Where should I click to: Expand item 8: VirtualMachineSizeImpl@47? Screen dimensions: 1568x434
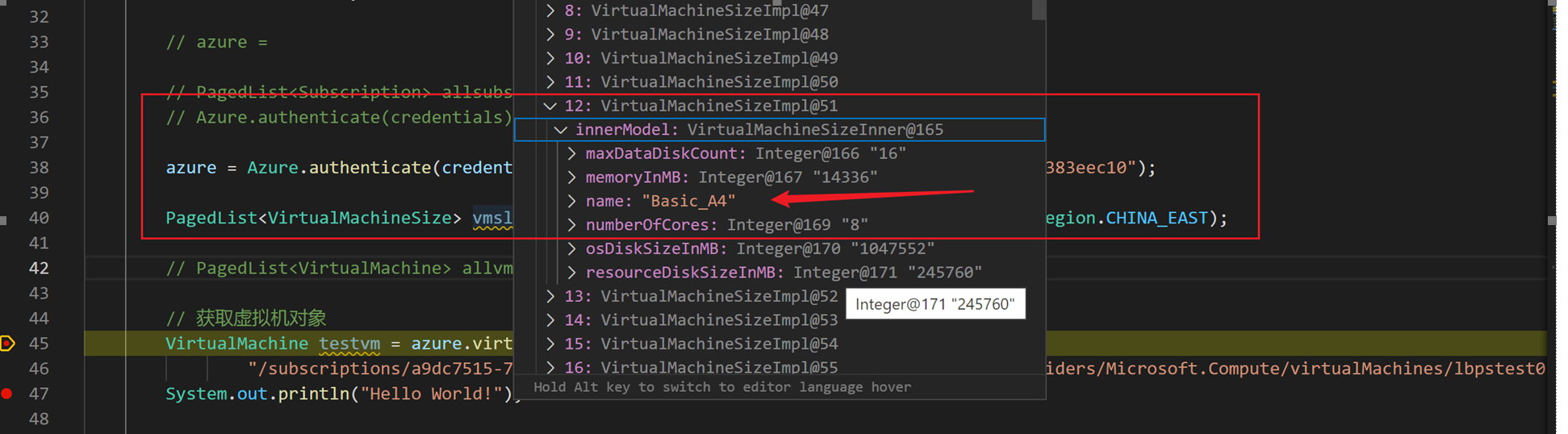click(x=550, y=10)
